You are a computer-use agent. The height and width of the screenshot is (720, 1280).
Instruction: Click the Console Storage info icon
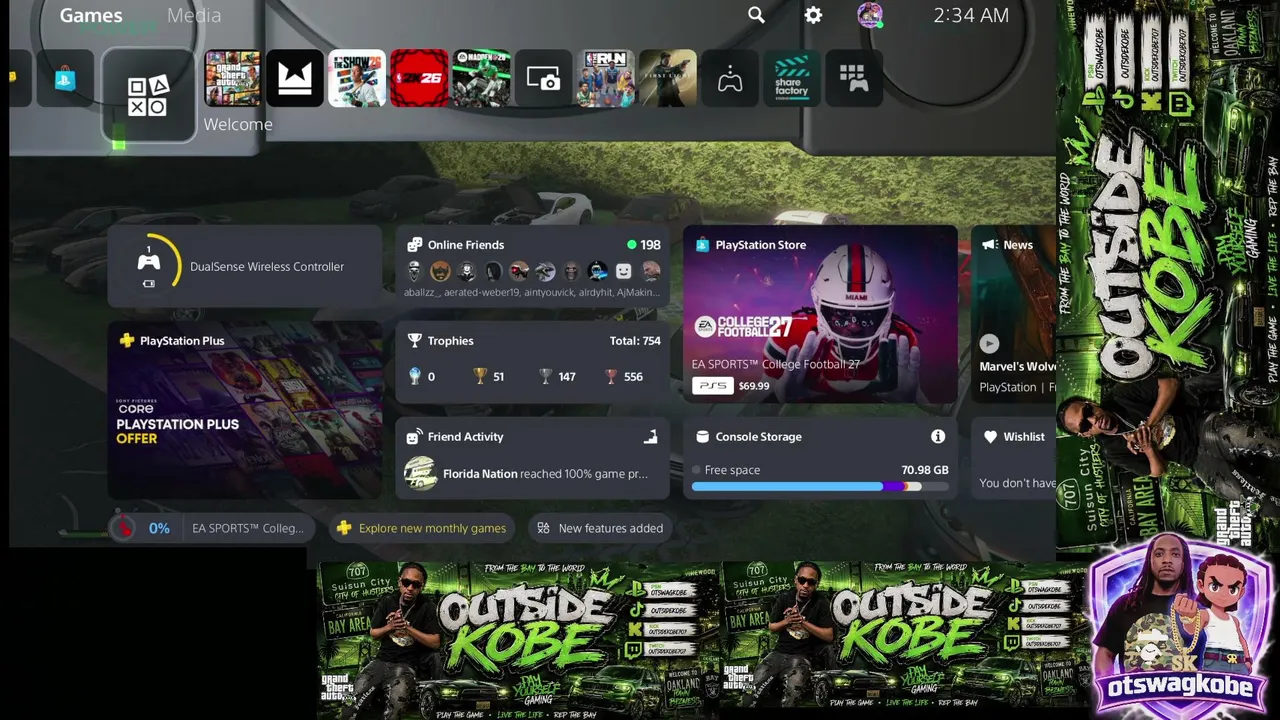(x=938, y=436)
